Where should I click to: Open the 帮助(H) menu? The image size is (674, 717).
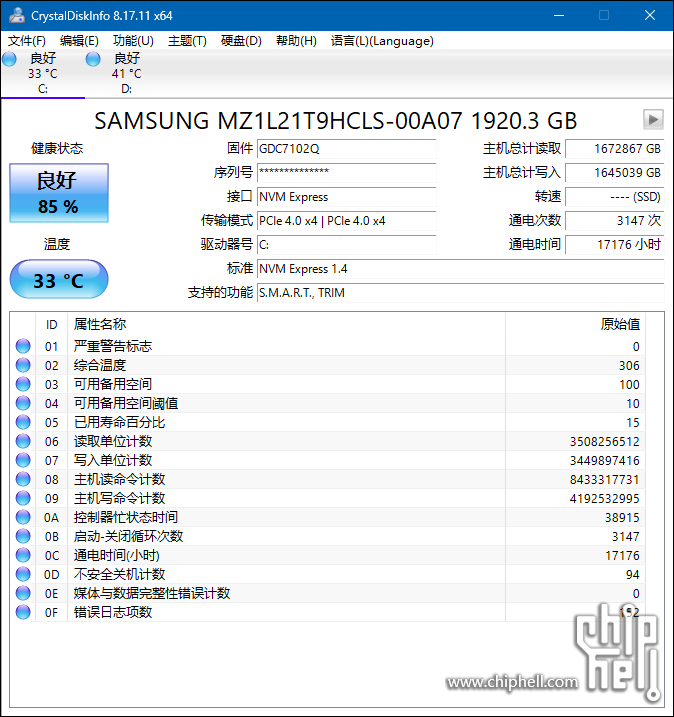(296, 41)
